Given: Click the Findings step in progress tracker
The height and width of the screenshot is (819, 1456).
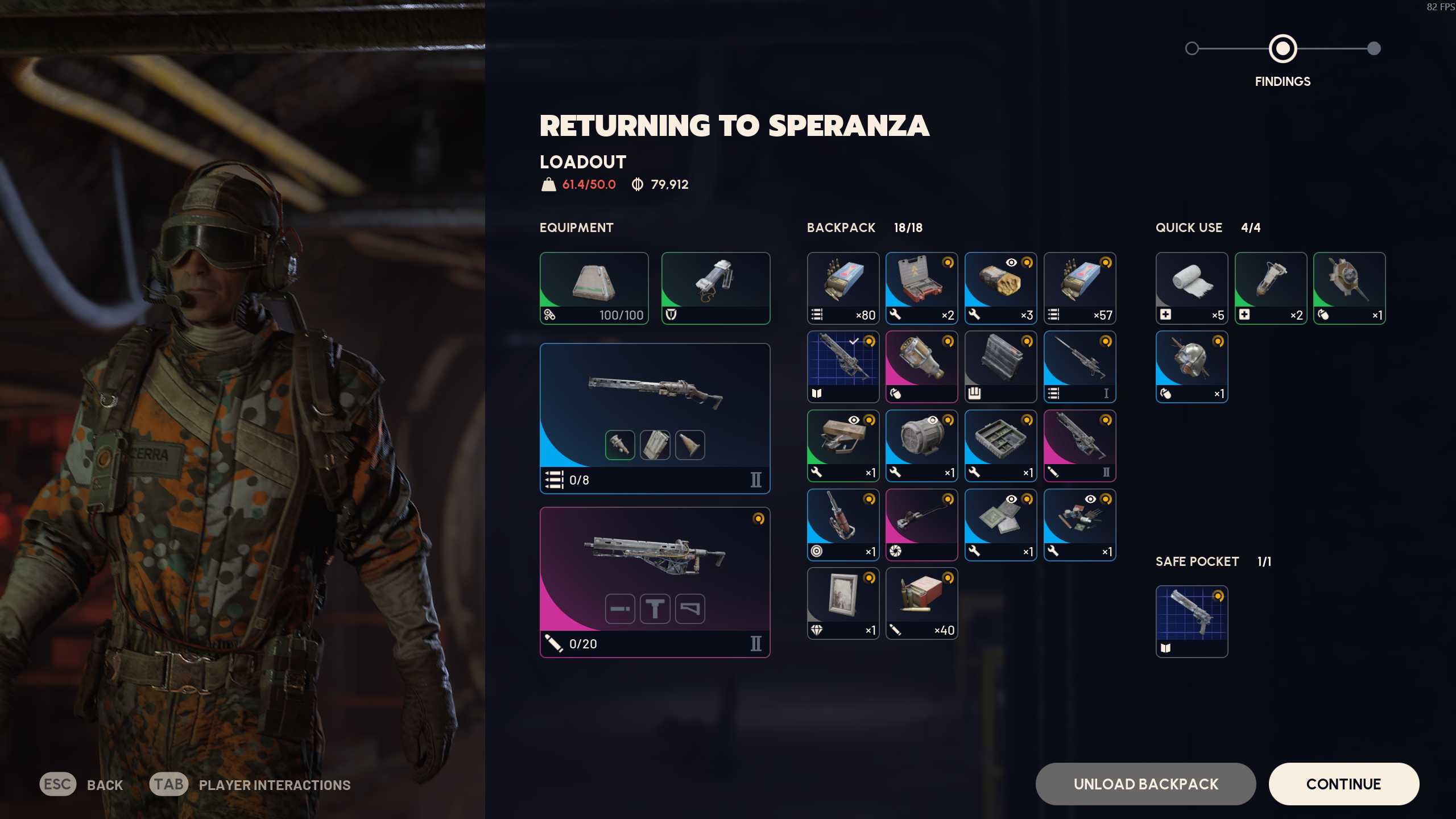Looking at the screenshot, I should pos(1283,49).
